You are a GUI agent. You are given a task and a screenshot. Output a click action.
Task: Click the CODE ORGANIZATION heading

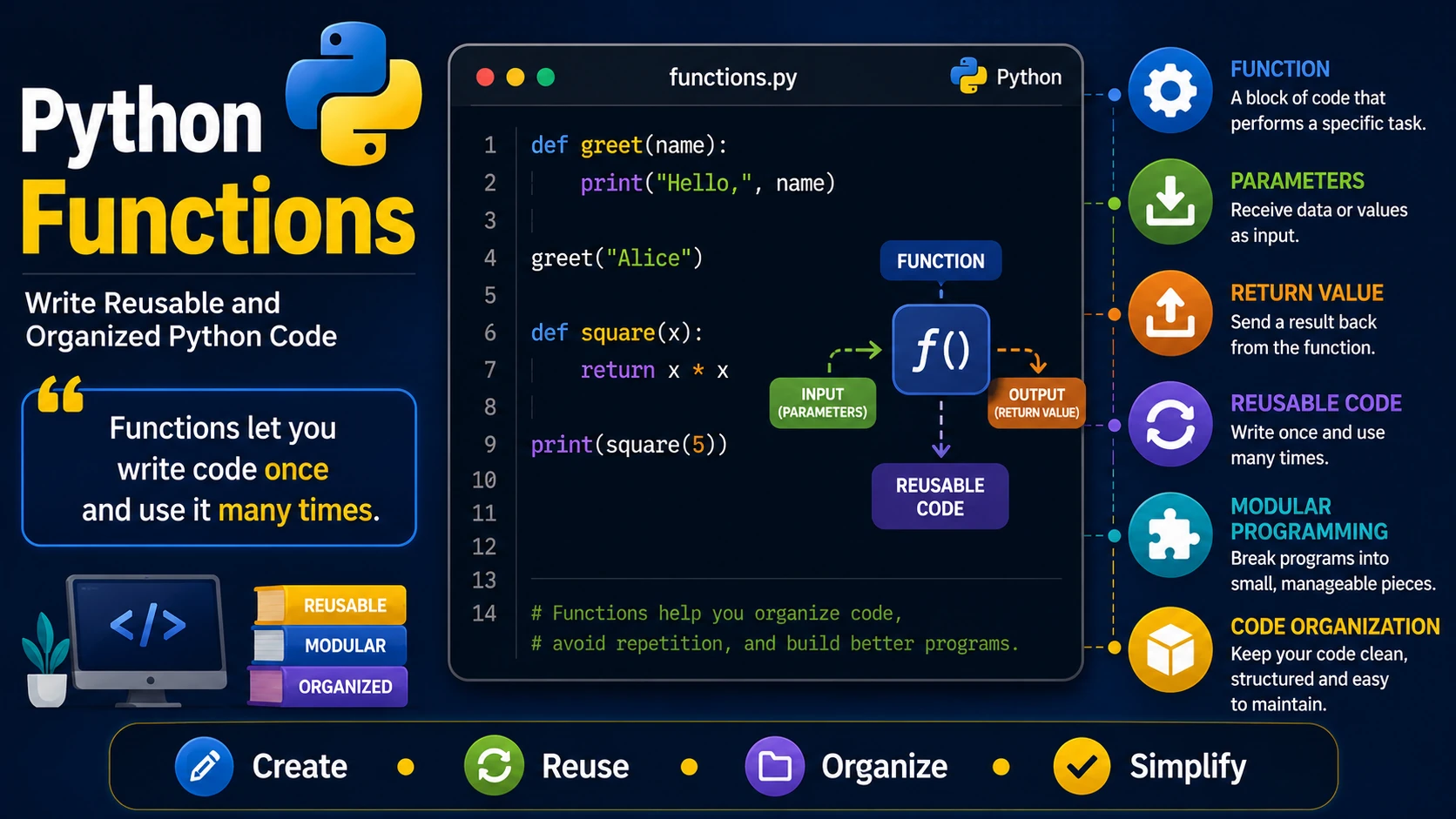pyautogui.click(x=1334, y=627)
